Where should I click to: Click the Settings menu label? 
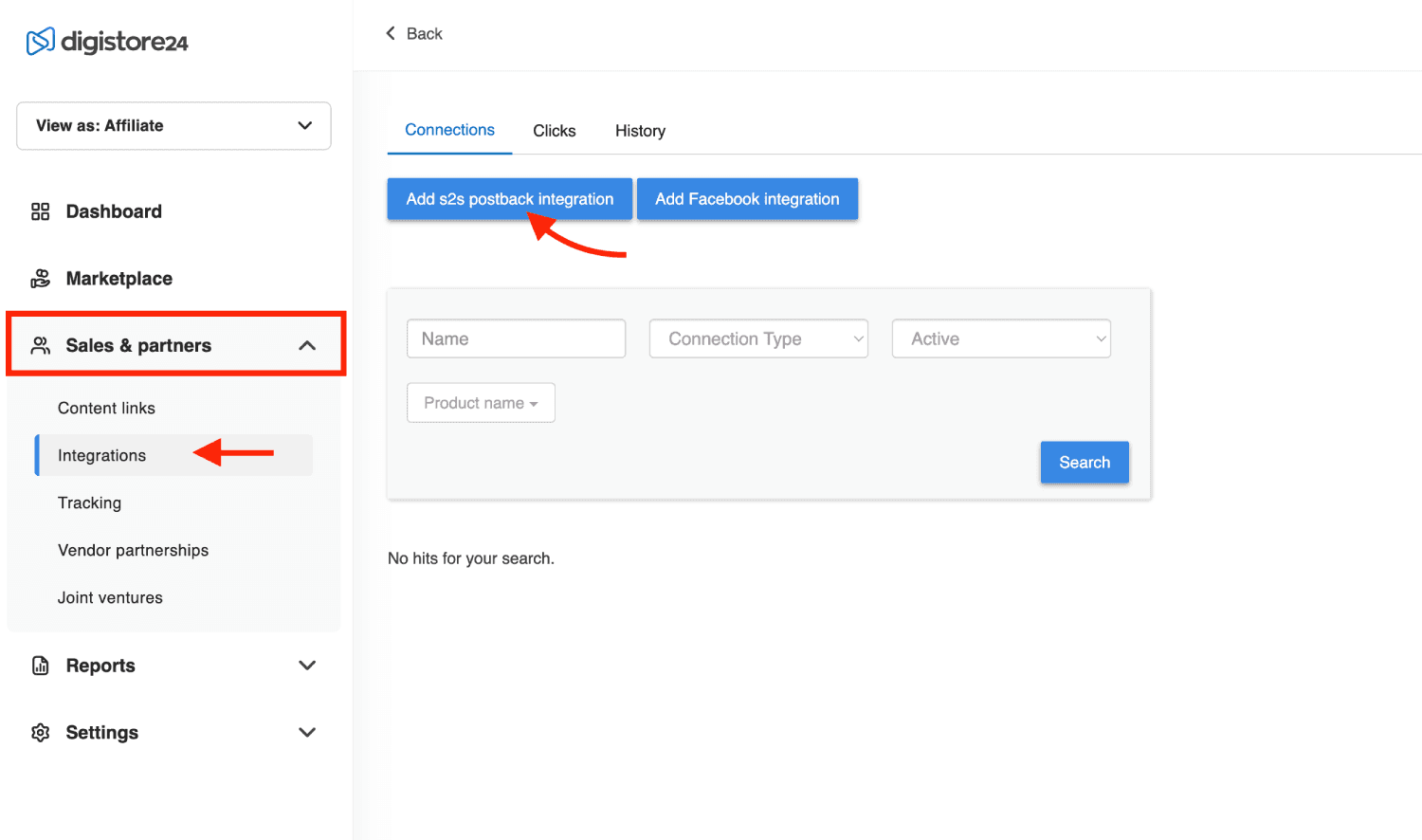[102, 733]
